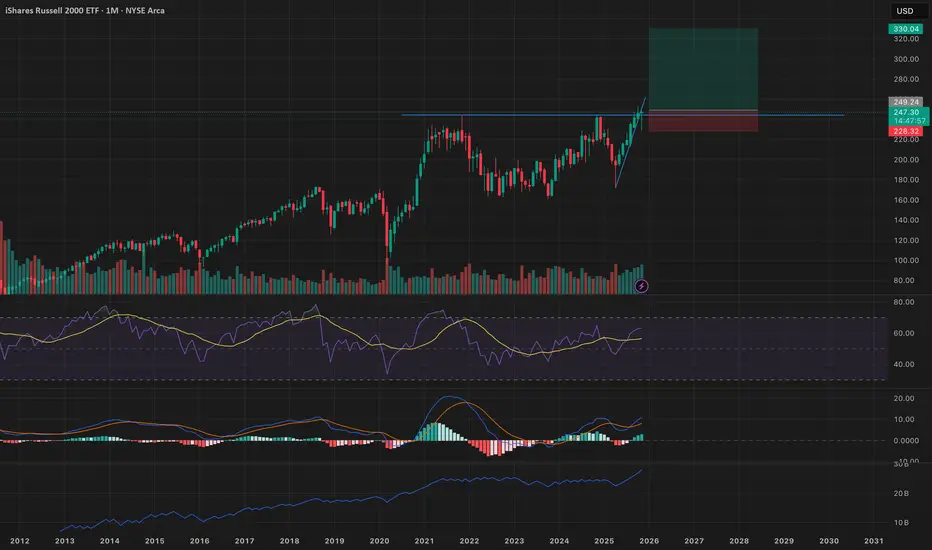Click the 2013 year label on time axis
The image size is (932, 550).
point(64,540)
